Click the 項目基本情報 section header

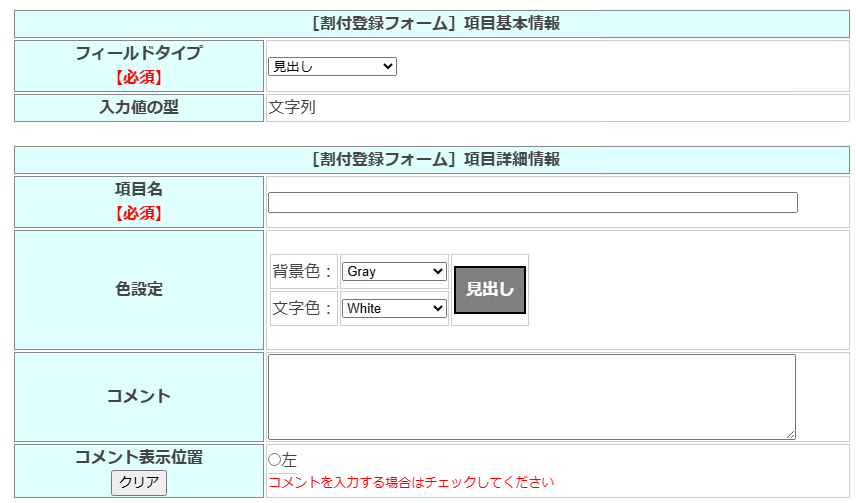432,24
